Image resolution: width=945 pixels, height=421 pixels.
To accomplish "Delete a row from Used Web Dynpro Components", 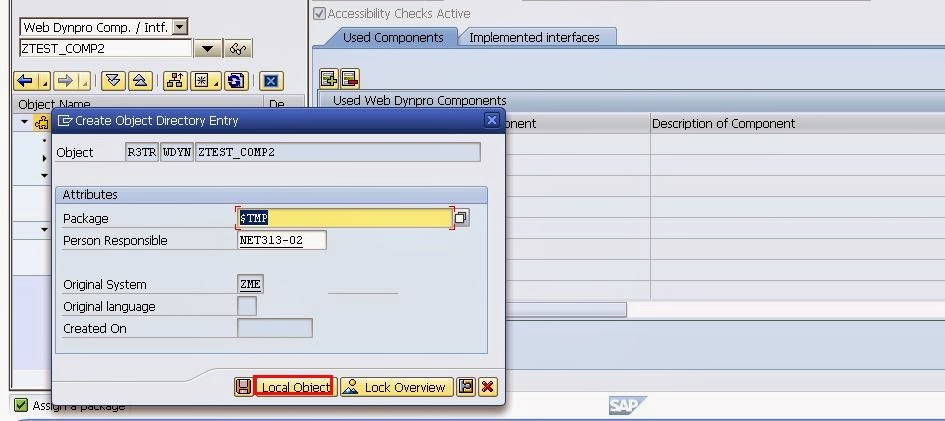I will pos(350,78).
